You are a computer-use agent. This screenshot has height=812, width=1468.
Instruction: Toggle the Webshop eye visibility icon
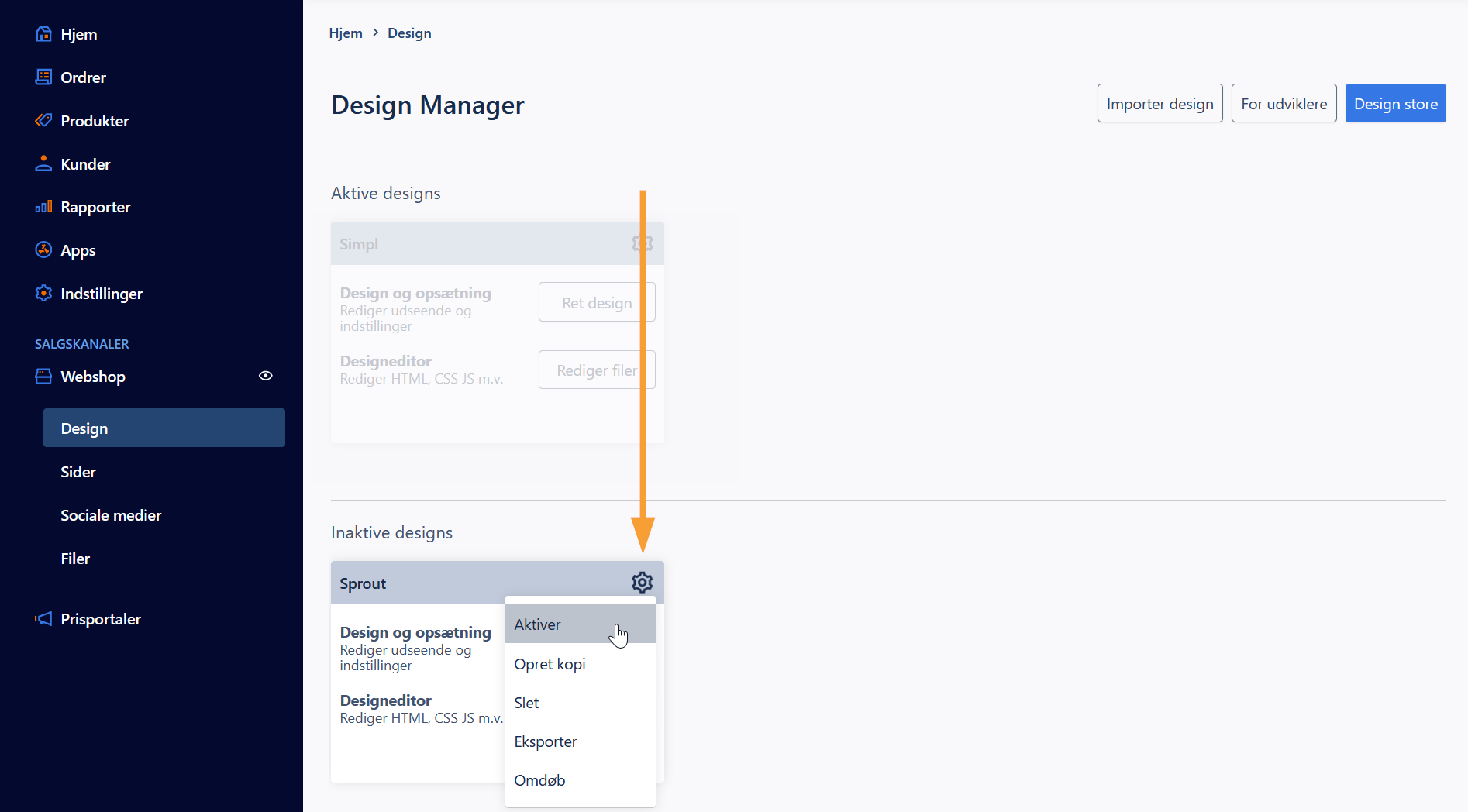(265, 376)
